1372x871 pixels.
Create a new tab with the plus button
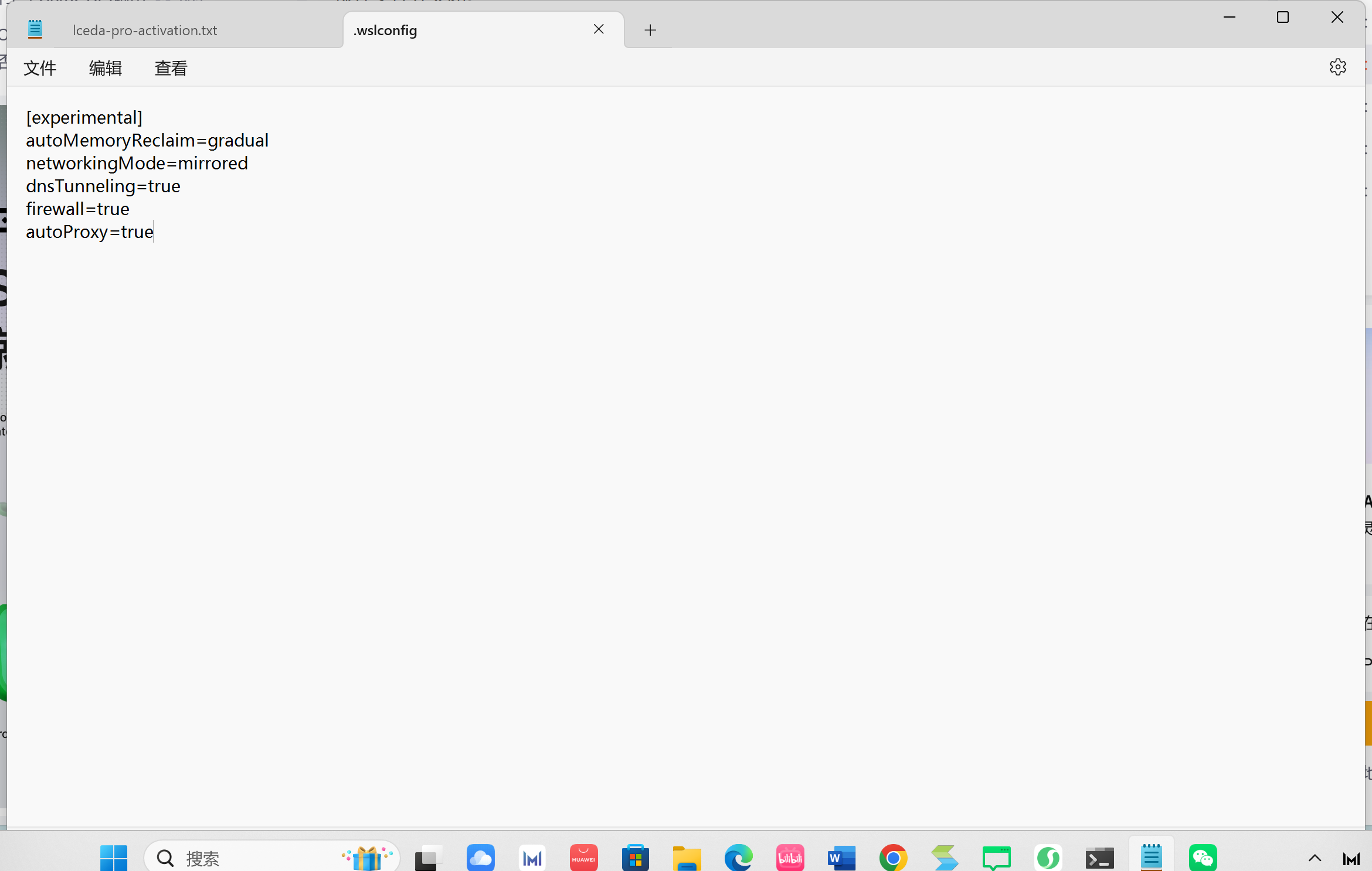pos(650,30)
